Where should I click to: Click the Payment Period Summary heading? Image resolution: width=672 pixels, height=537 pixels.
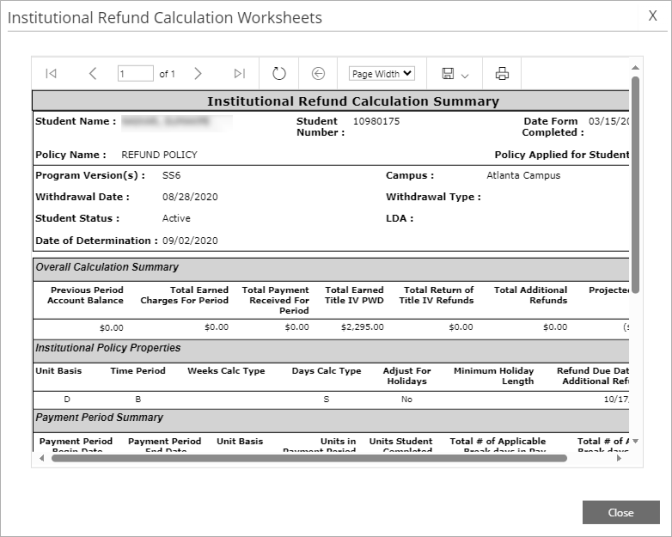coord(99,417)
